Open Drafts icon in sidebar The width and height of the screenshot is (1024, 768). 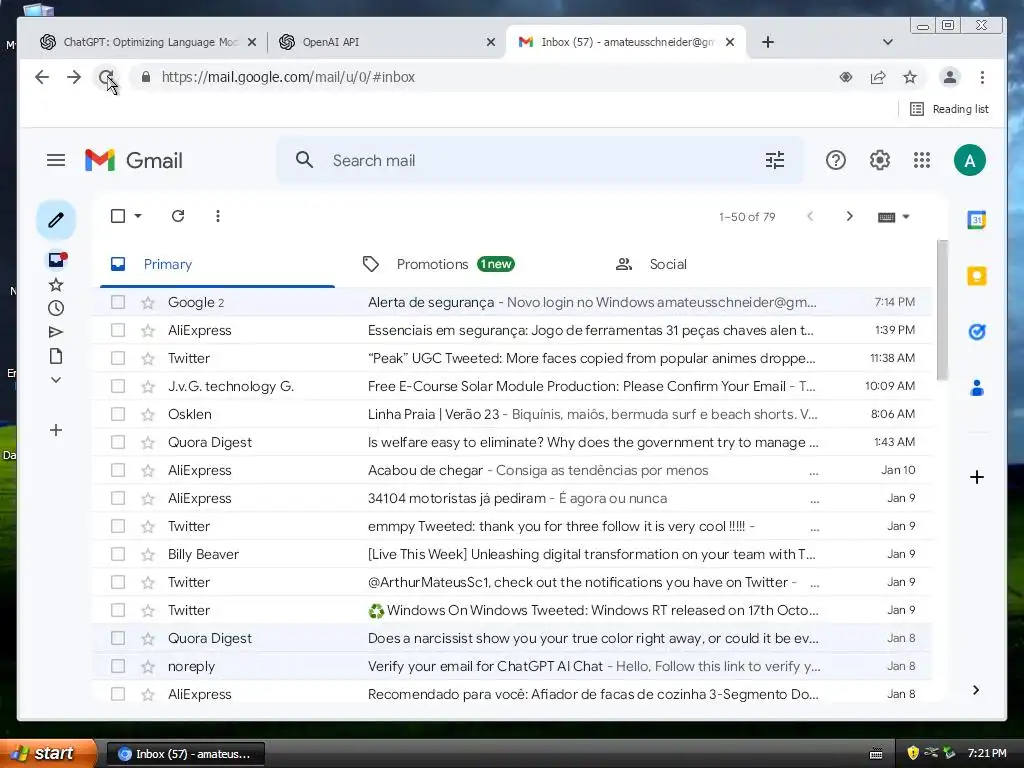click(x=56, y=356)
